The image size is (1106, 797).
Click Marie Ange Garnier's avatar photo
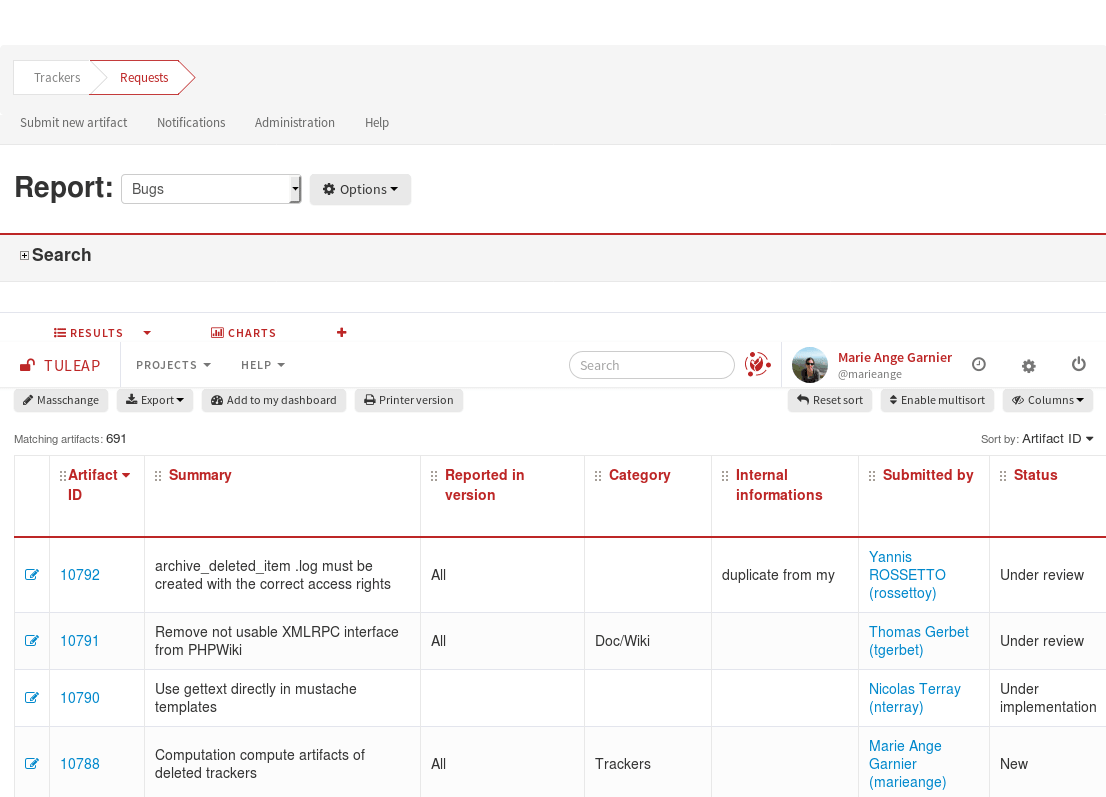[810, 365]
